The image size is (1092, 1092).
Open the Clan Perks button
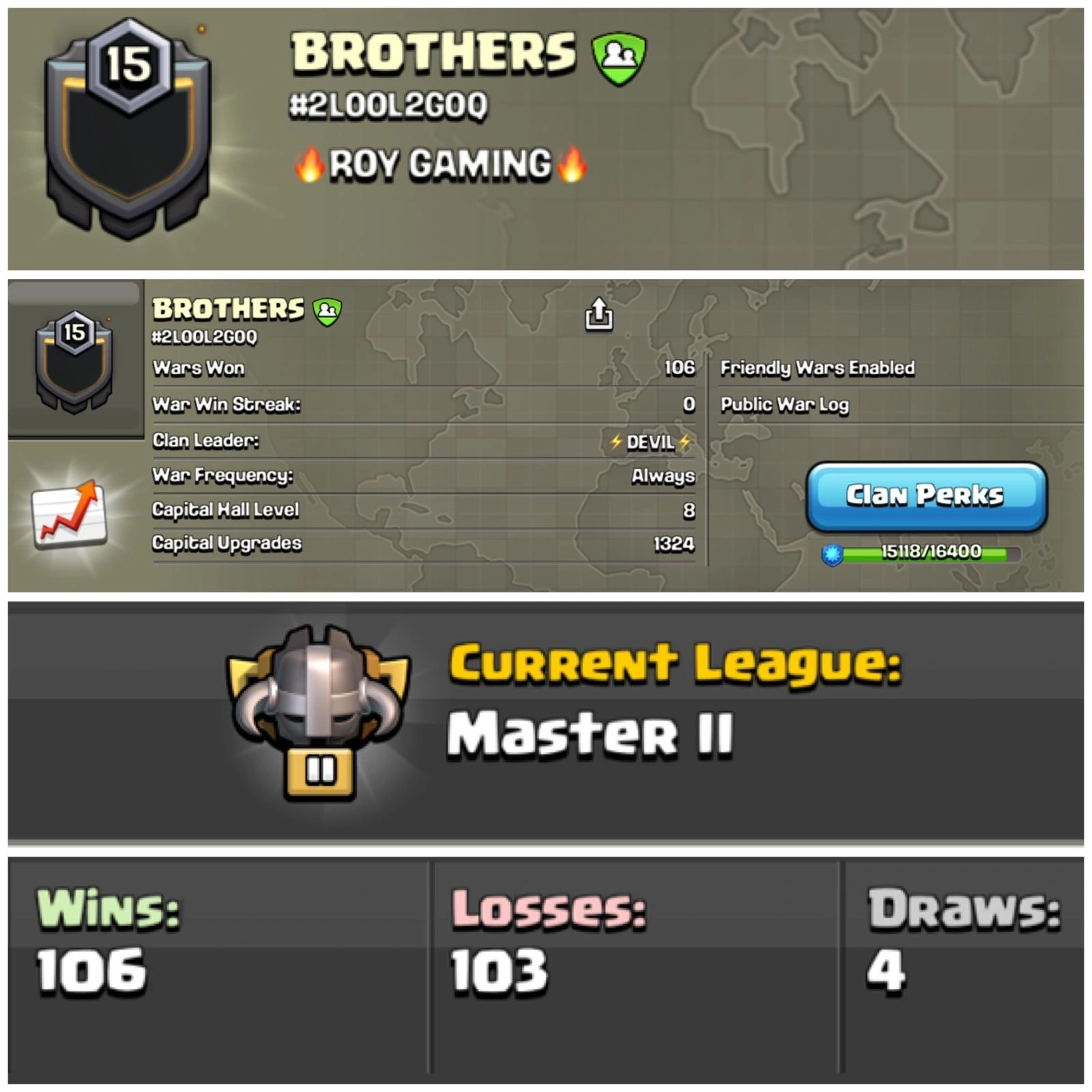click(x=926, y=496)
